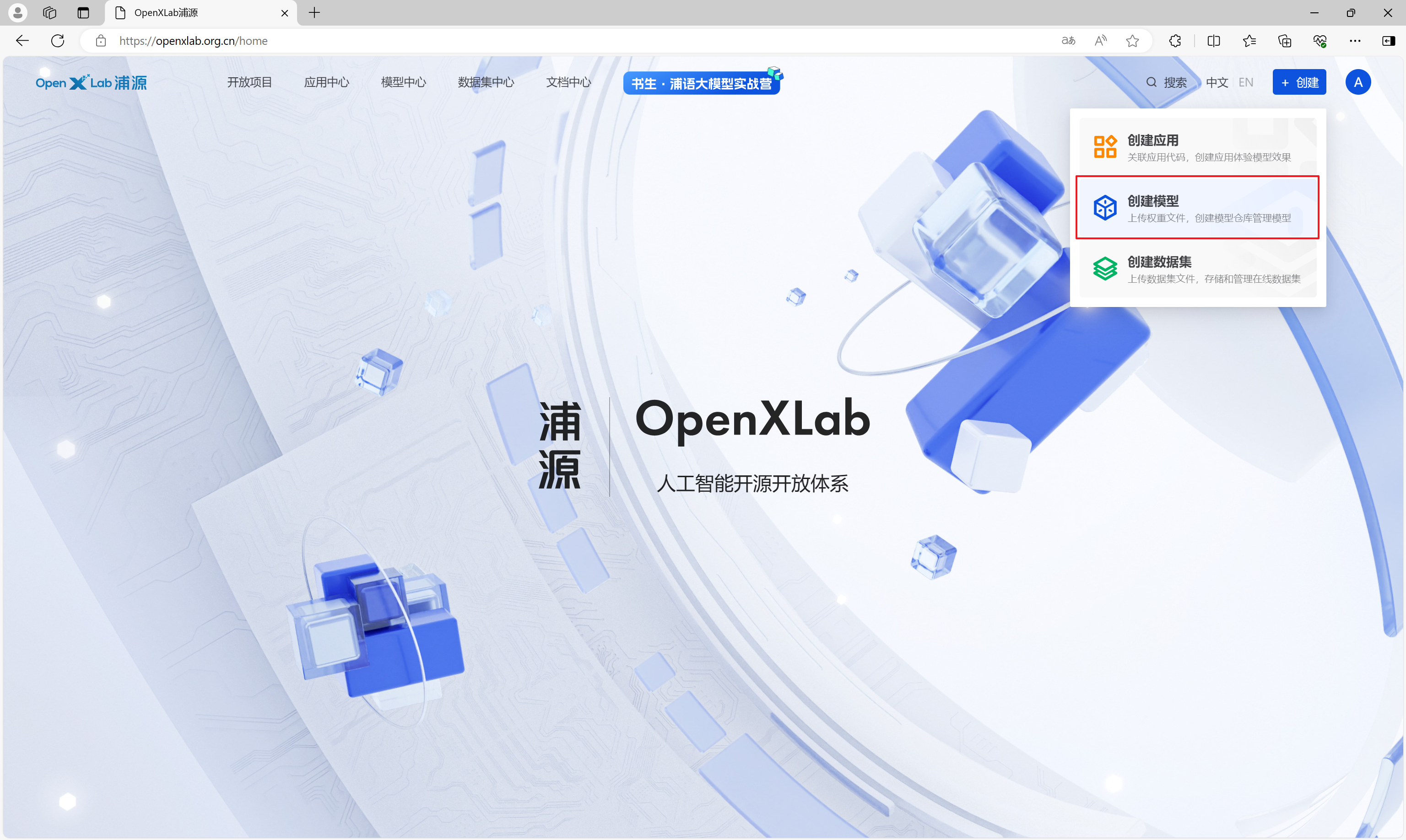Select 创建数据集 from the dropdown
Viewport: 1406px width, 840px height.
click(x=1198, y=268)
